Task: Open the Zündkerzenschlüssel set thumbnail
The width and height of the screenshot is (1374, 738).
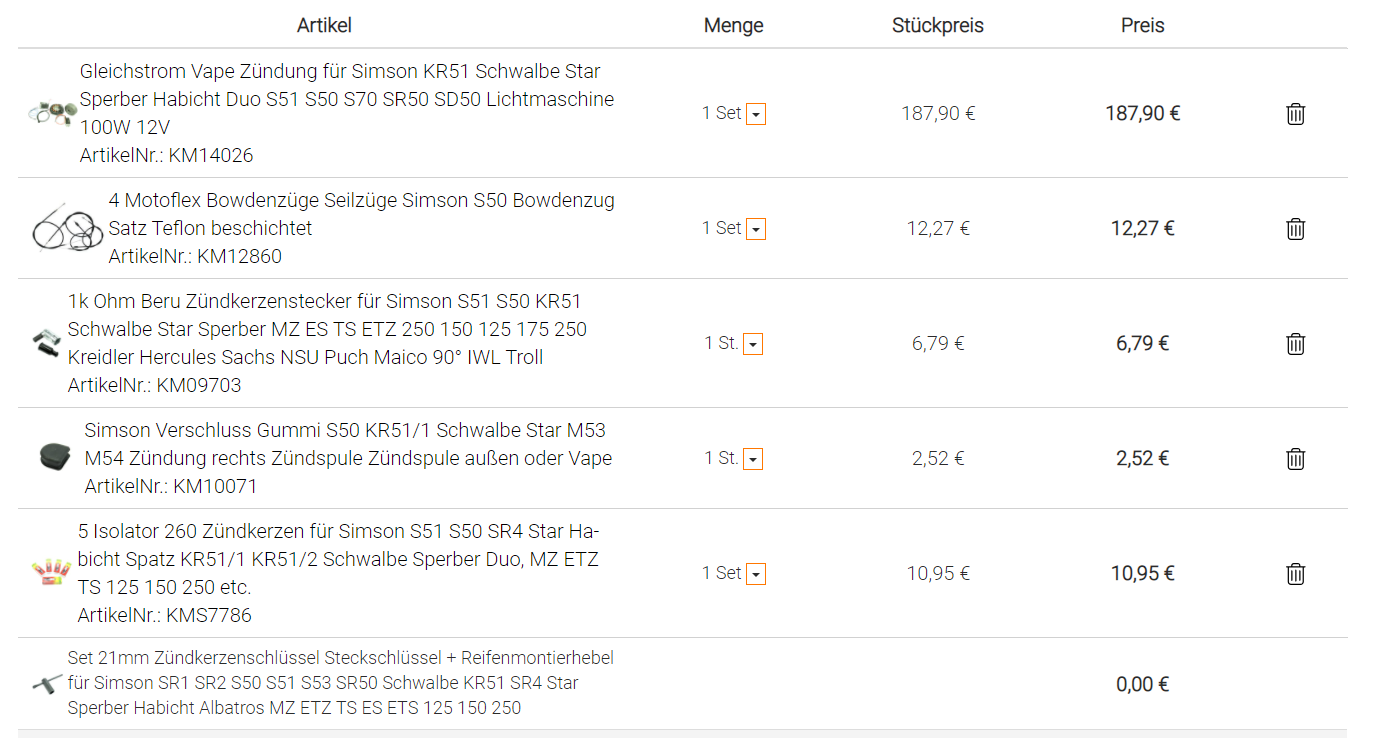Action: tap(46, 684)
